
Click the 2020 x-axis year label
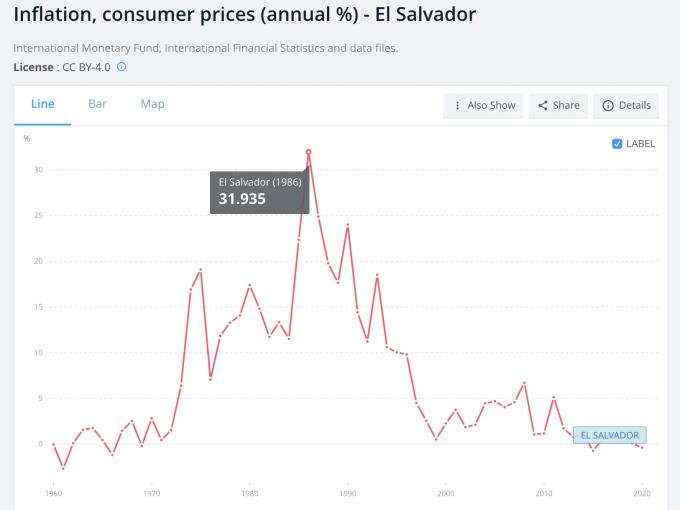(x=642, y=493)
